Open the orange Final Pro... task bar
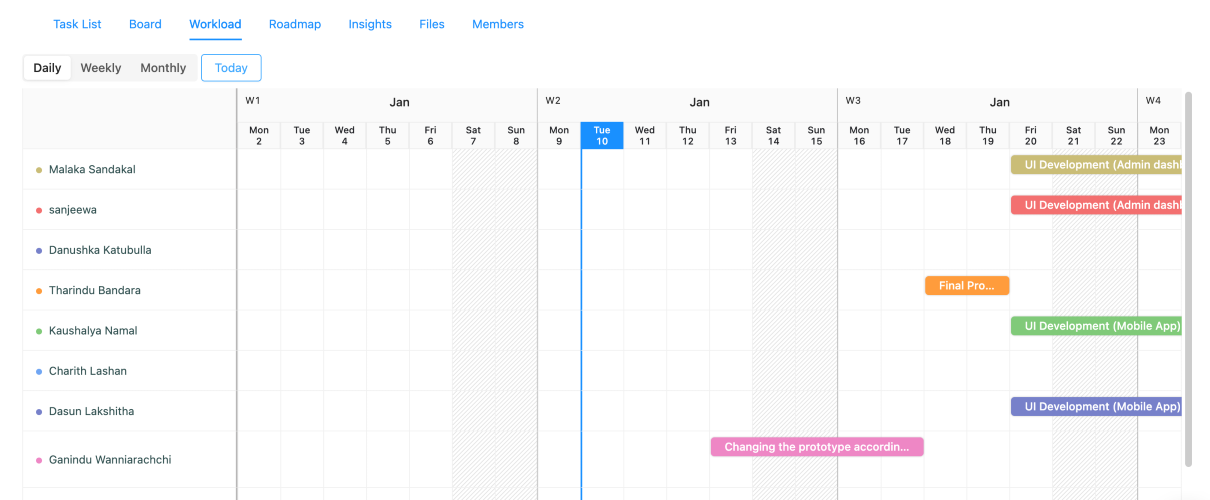Screen dimensions: 1210x500 click(967, 286)
